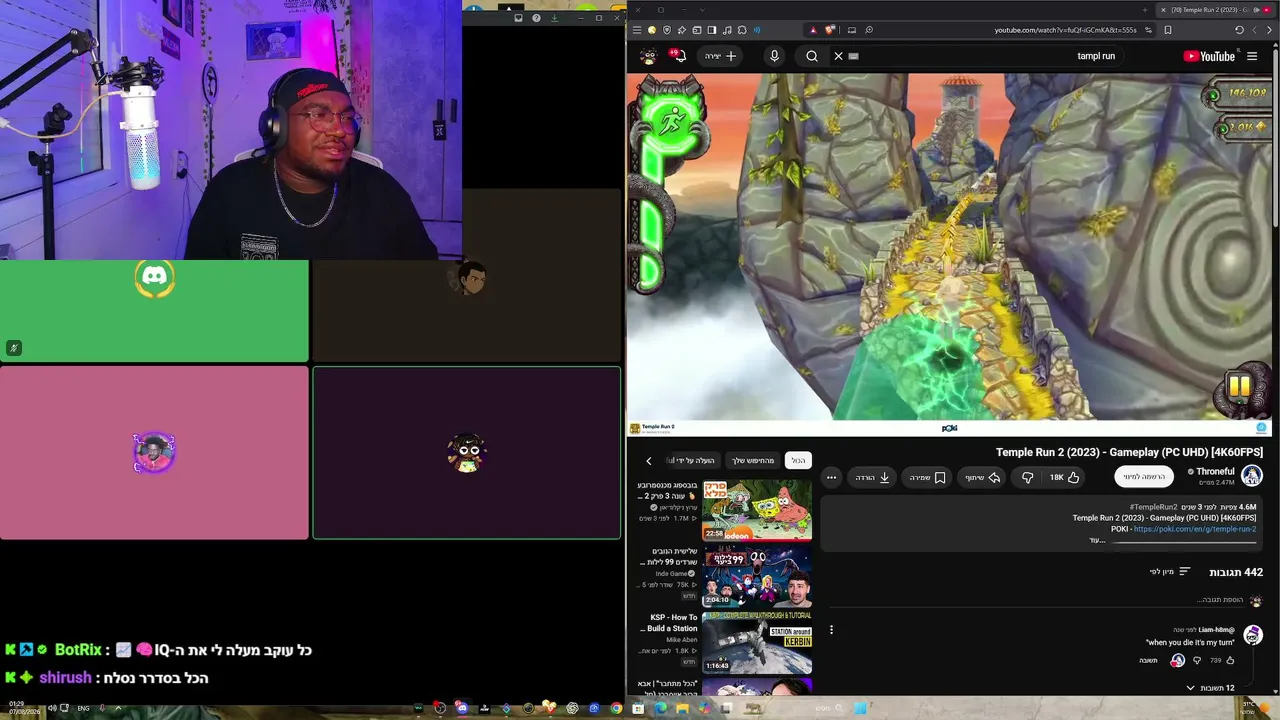Close the Temple Run 2 browser tab

tap(1163, 10)
